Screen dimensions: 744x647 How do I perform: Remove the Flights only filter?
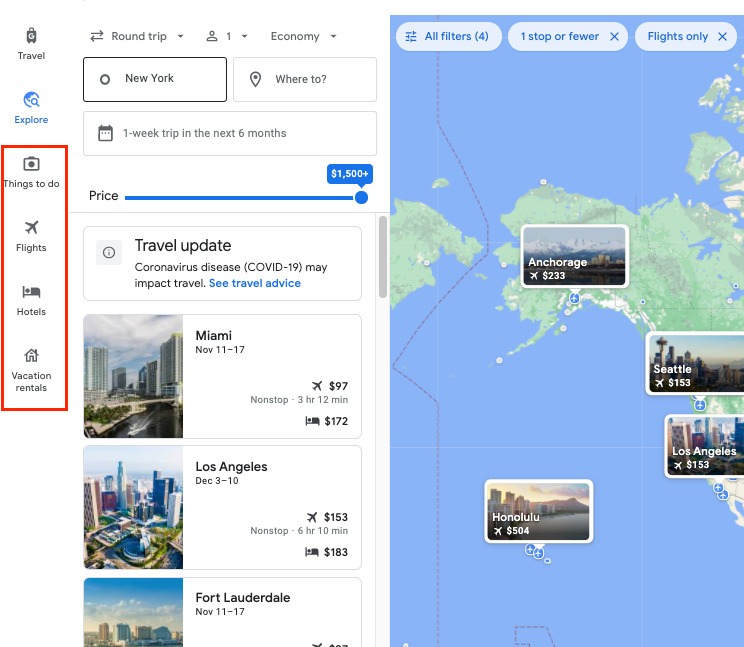(x=722, y=37)
